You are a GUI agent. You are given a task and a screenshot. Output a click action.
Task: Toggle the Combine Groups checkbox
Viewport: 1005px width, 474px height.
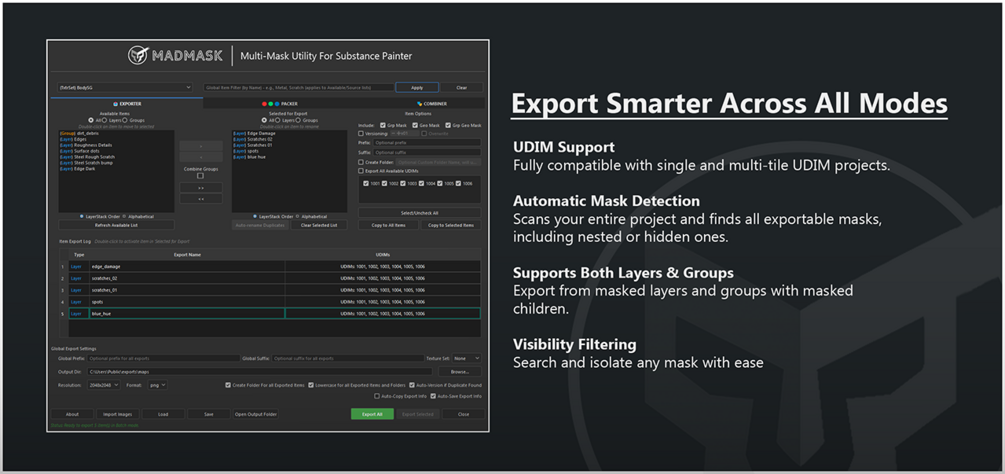point(201,176)
